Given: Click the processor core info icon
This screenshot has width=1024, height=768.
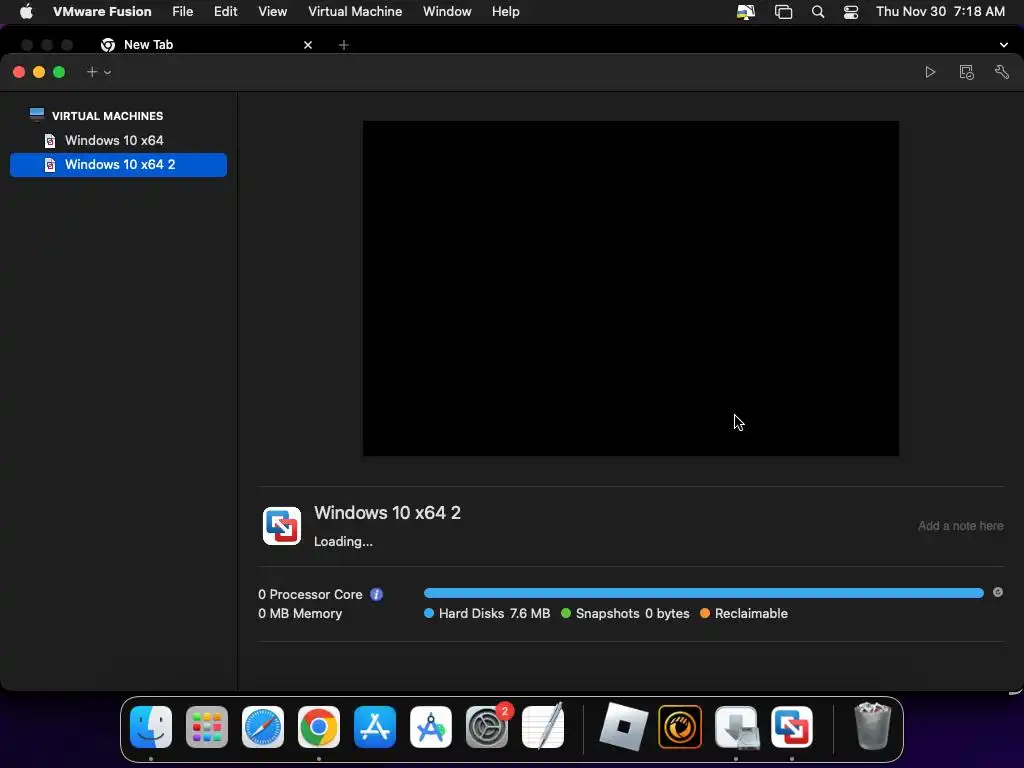Looking at the screenshot, I should [376, 594].
